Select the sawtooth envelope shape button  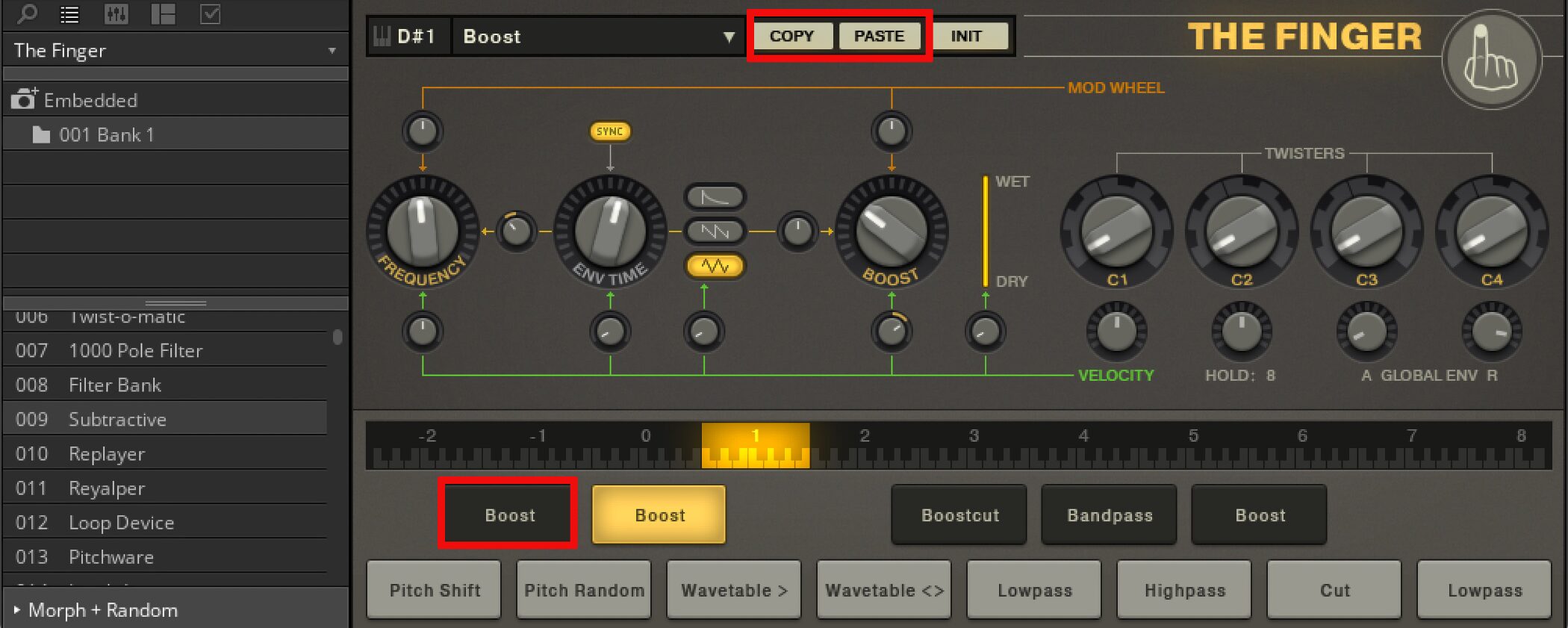(715, 231)
